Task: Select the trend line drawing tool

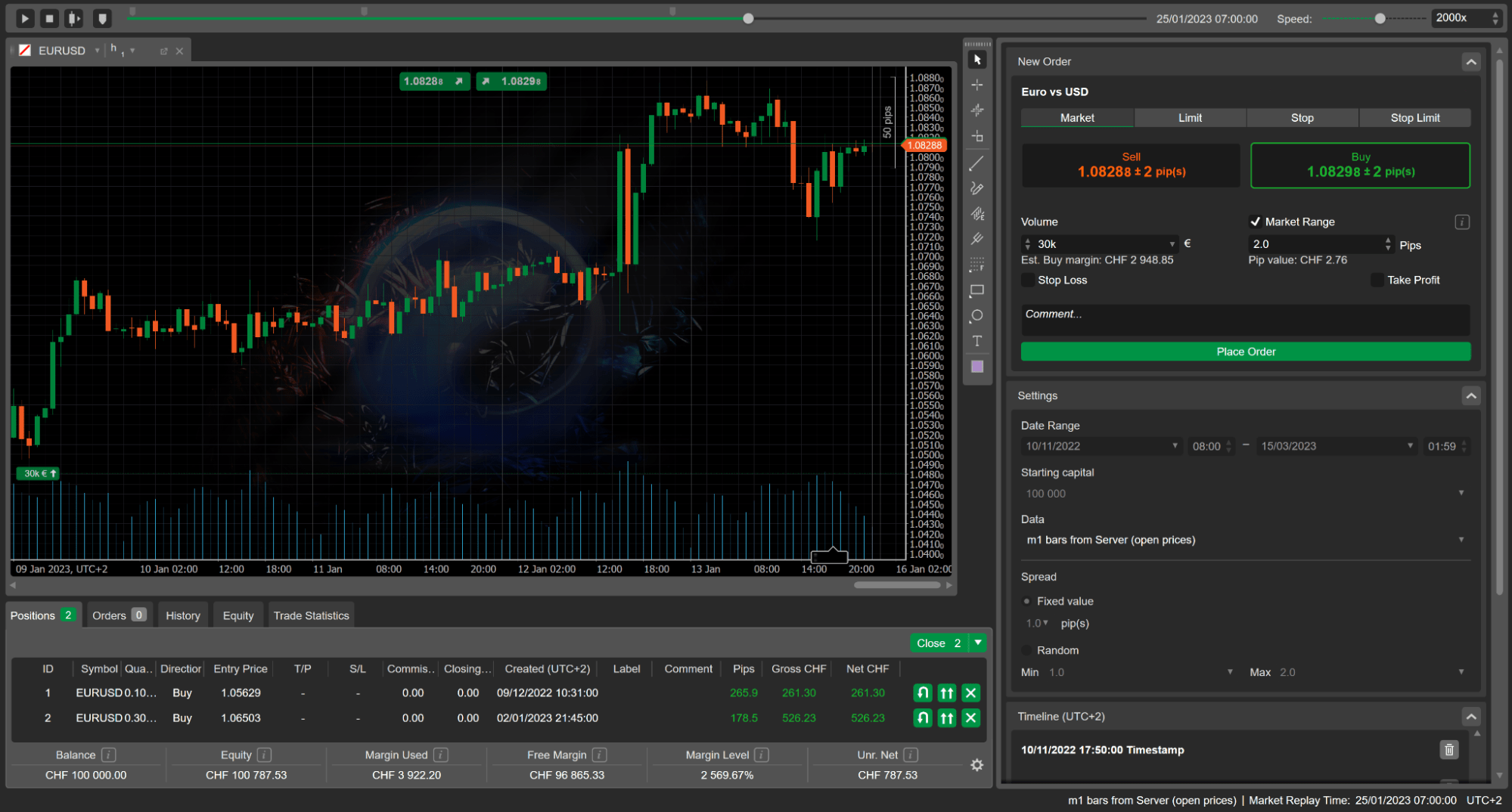Action: pos(977,163)
